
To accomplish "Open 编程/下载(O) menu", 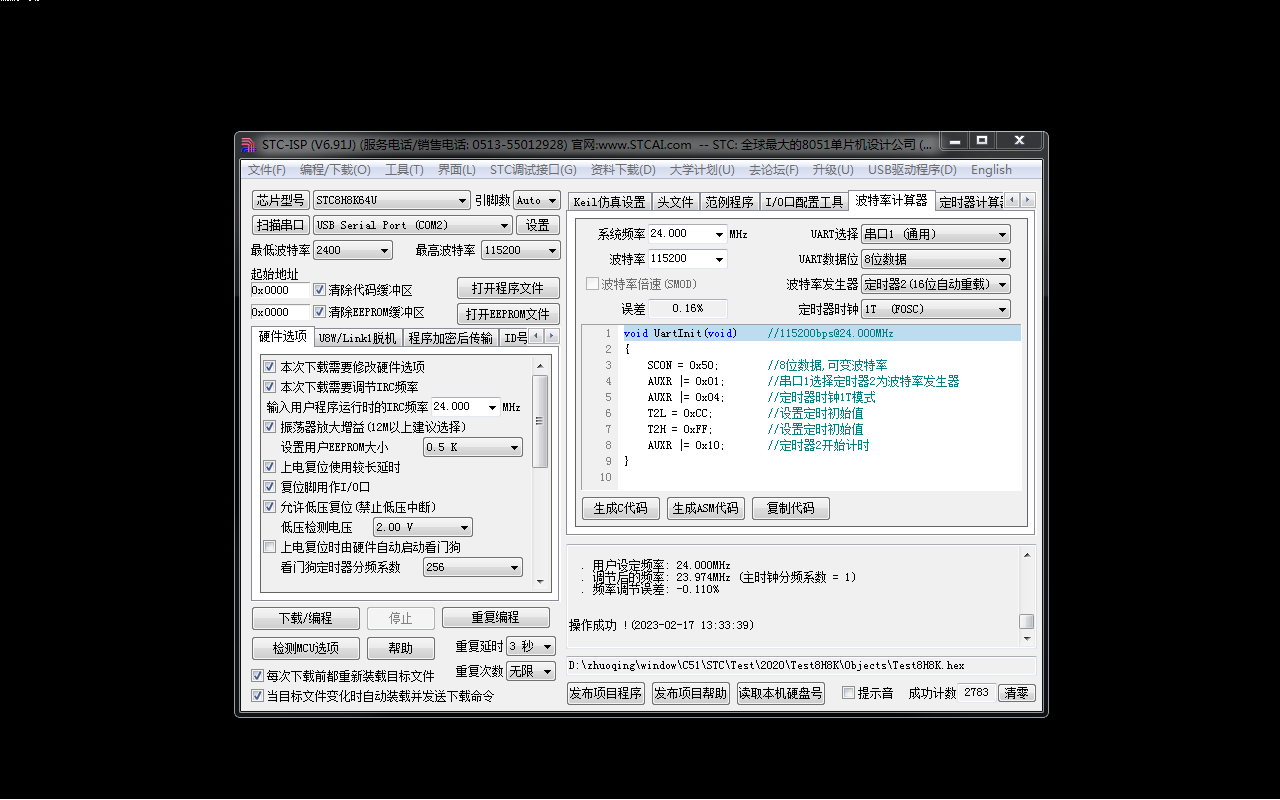I will tap(335, 170).
